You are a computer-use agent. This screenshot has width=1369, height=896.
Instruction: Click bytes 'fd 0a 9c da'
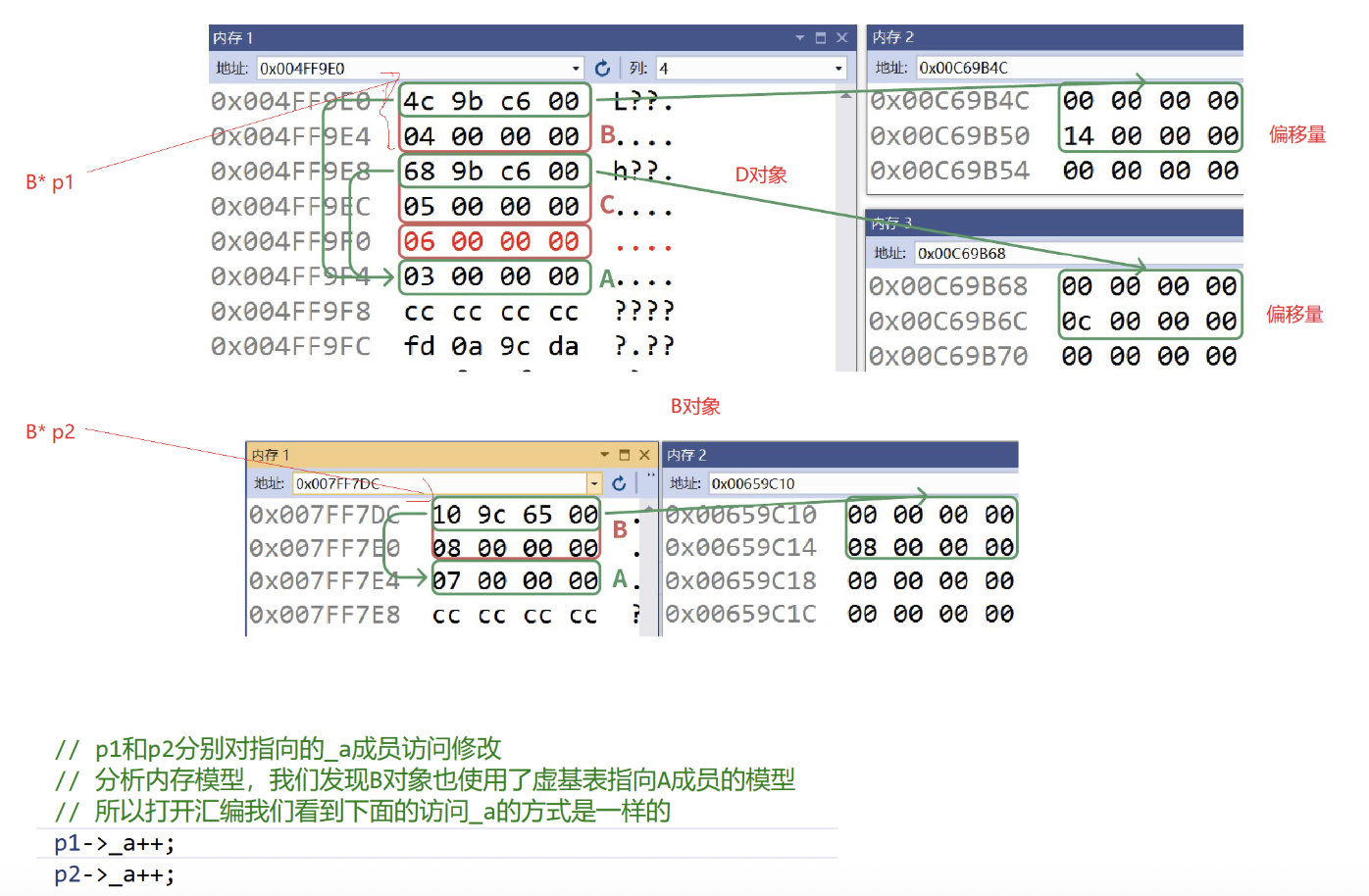click(x=492, y=346)
